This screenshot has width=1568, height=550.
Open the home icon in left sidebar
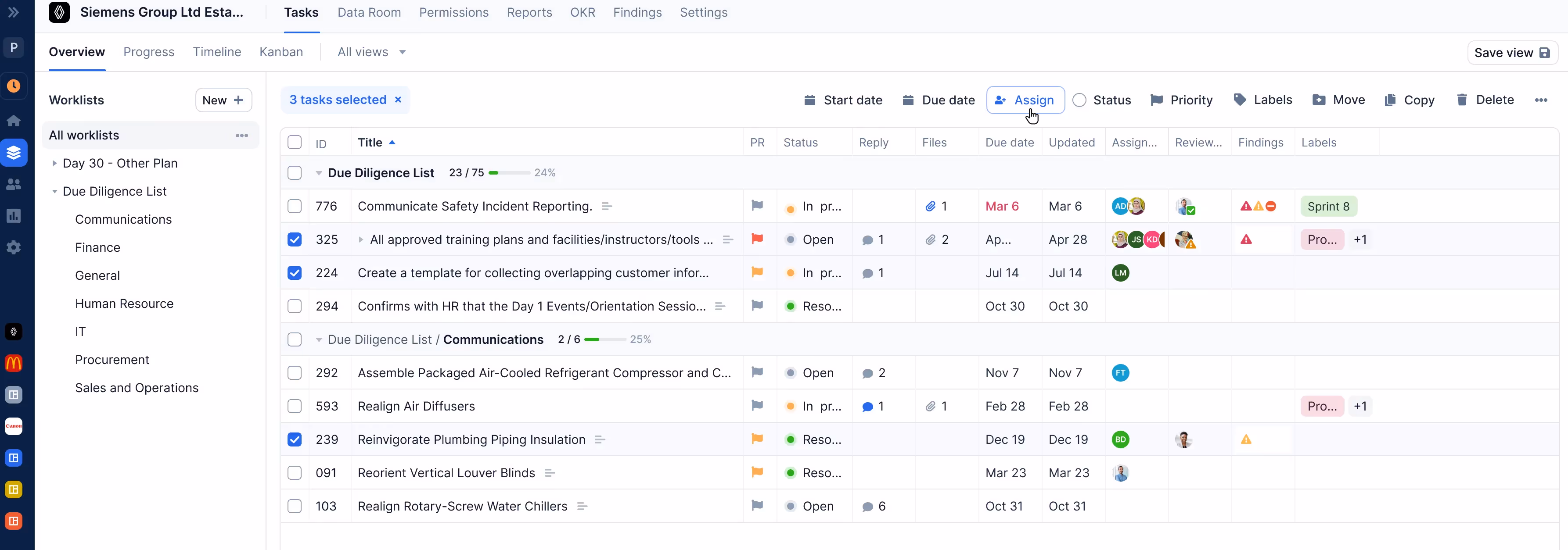(14, 121)
